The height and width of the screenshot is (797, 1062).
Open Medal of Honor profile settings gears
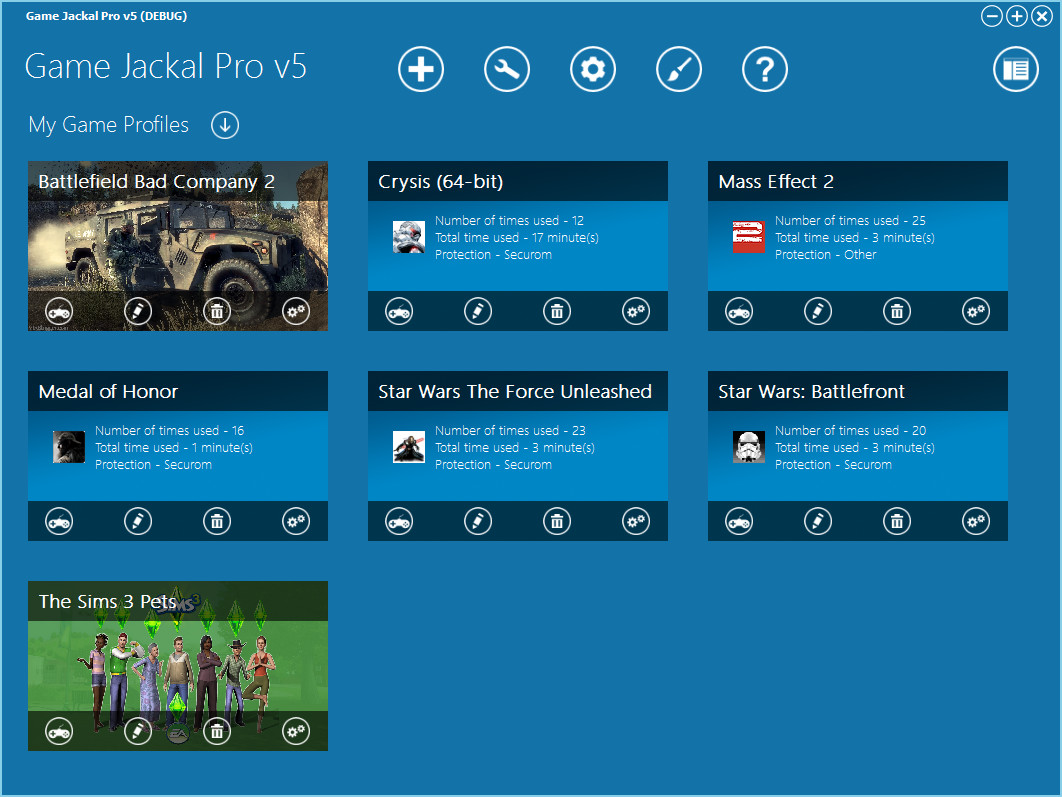click(x=296, y=521)
